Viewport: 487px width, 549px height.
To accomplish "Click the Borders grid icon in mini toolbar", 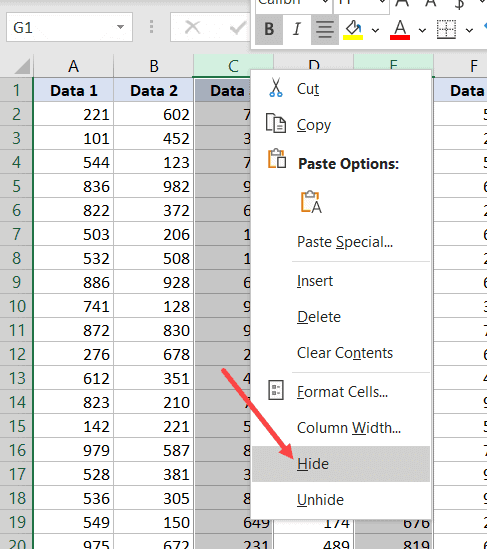I will [446, 29].
